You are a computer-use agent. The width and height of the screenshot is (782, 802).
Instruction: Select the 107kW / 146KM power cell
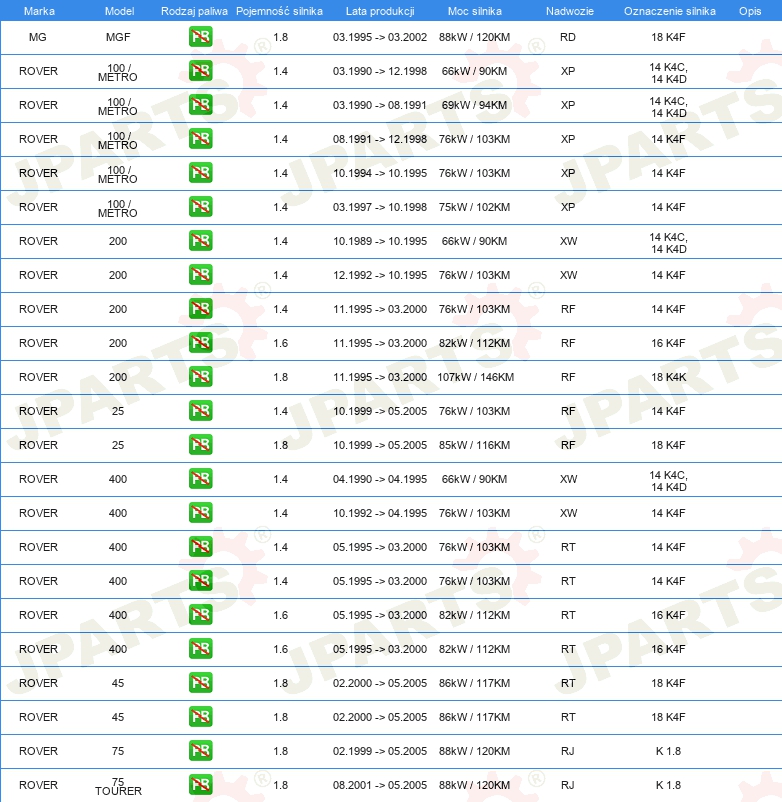tap(476, 377)
